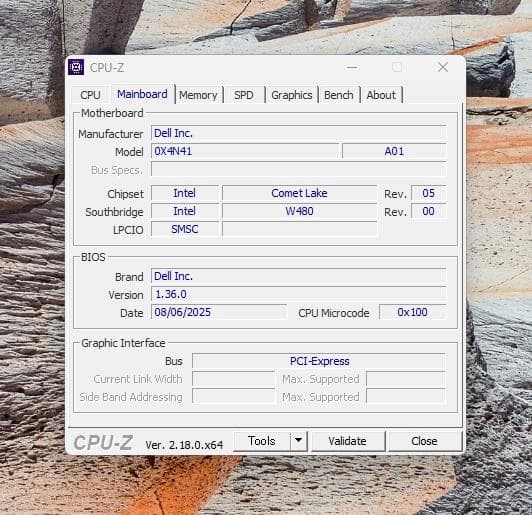Click the Comet Lake chipset value

(300, 193)
